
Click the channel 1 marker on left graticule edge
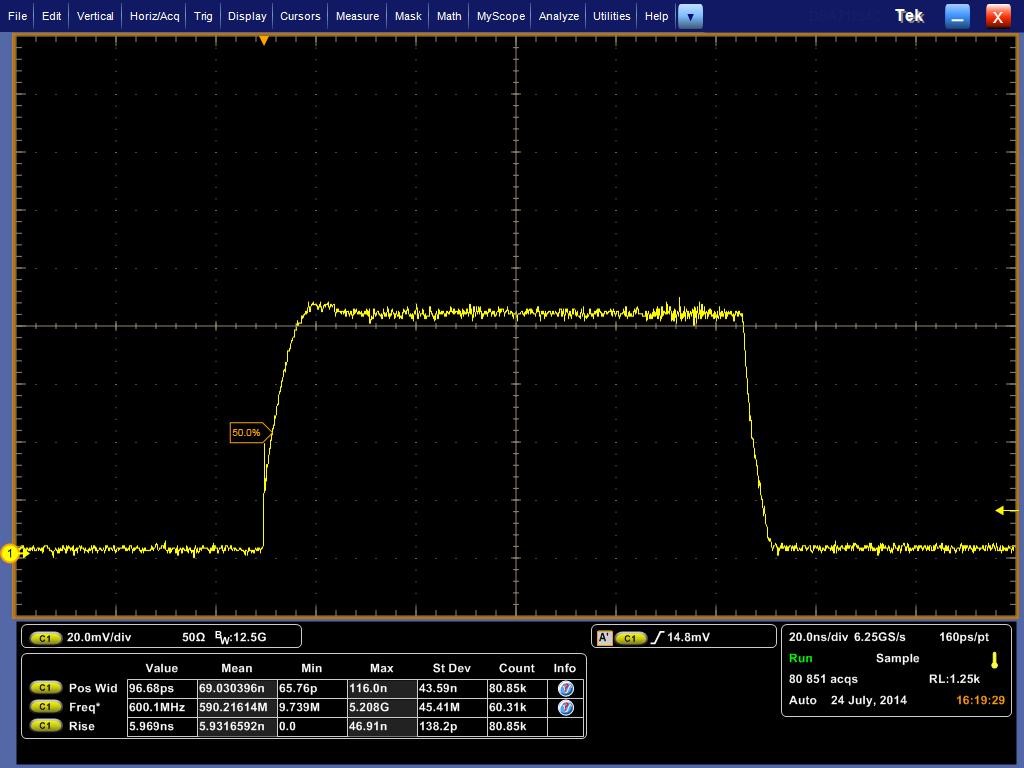pos(11,553)
